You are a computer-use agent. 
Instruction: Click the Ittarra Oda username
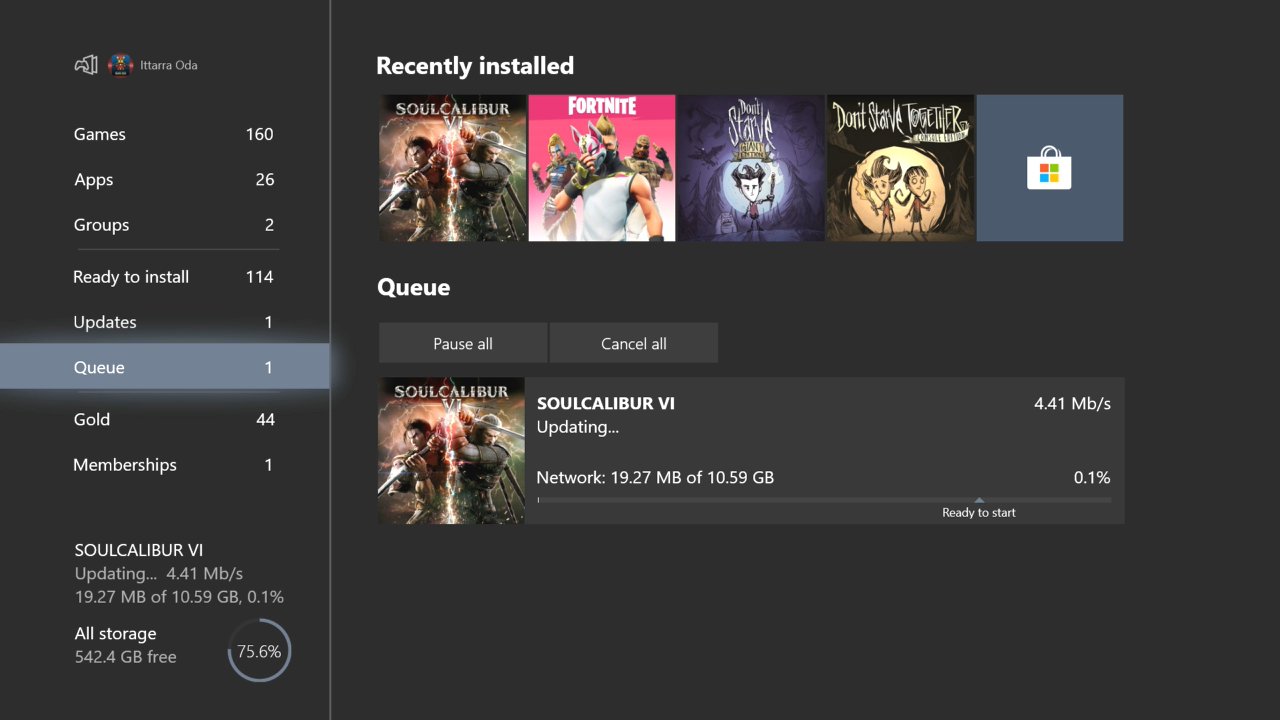[169, 66]
